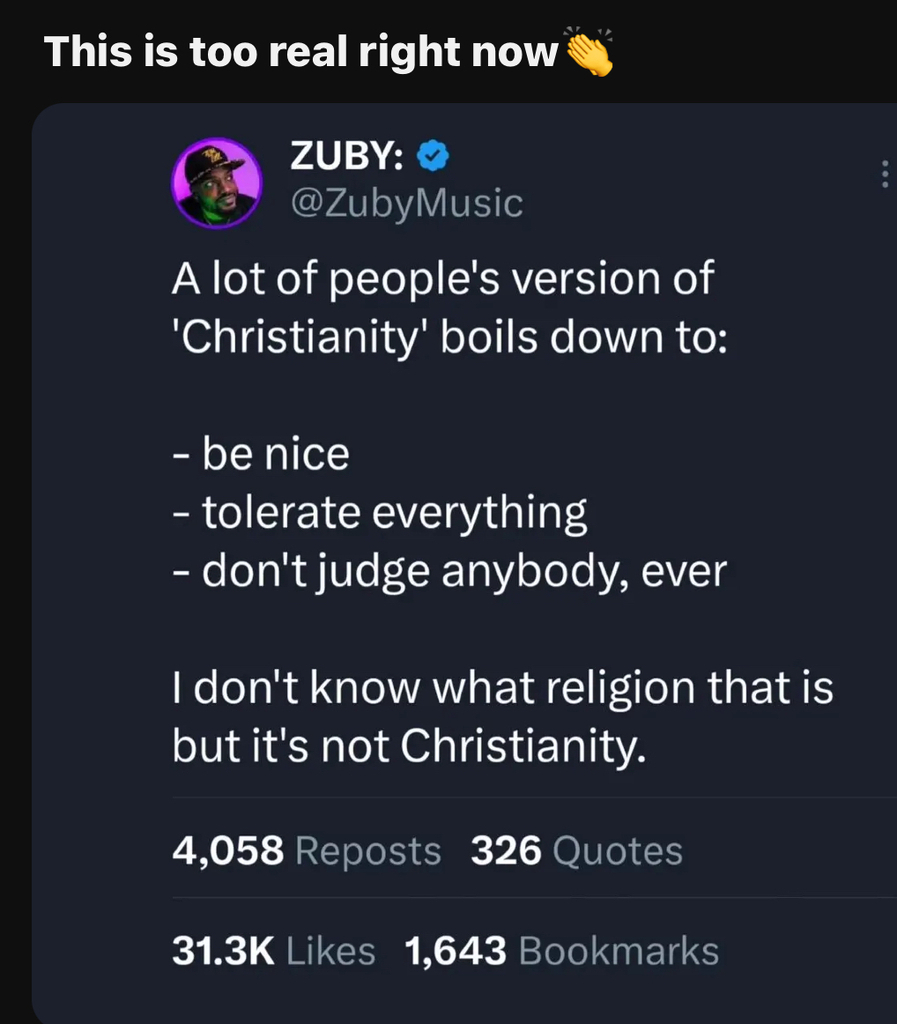View the 4,058 Reposts list

[x=306, y=851]
